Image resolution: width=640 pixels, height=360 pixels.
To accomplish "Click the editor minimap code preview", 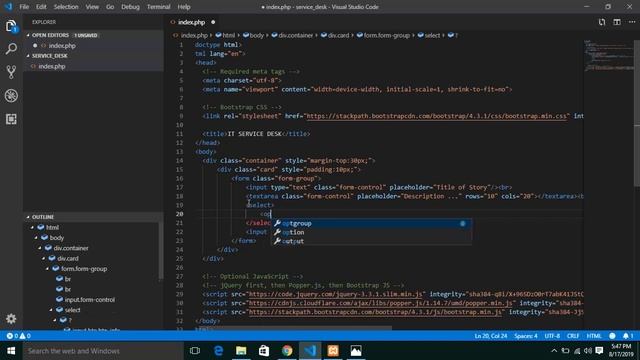I will pos(608,55).
